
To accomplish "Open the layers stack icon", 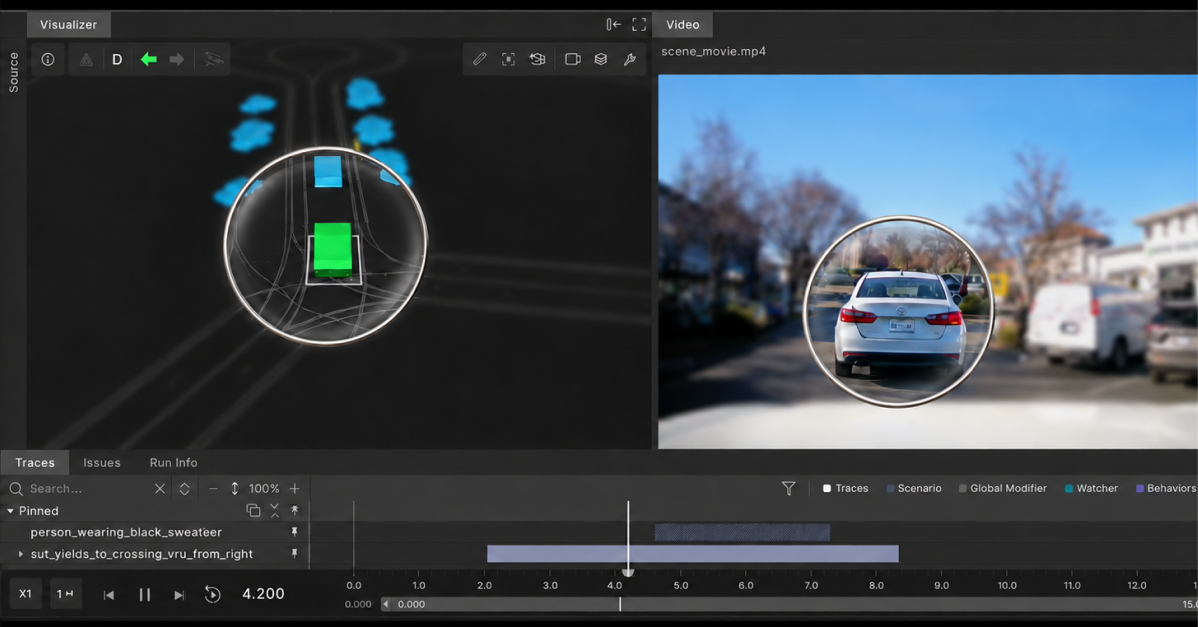I will (601, 59).
